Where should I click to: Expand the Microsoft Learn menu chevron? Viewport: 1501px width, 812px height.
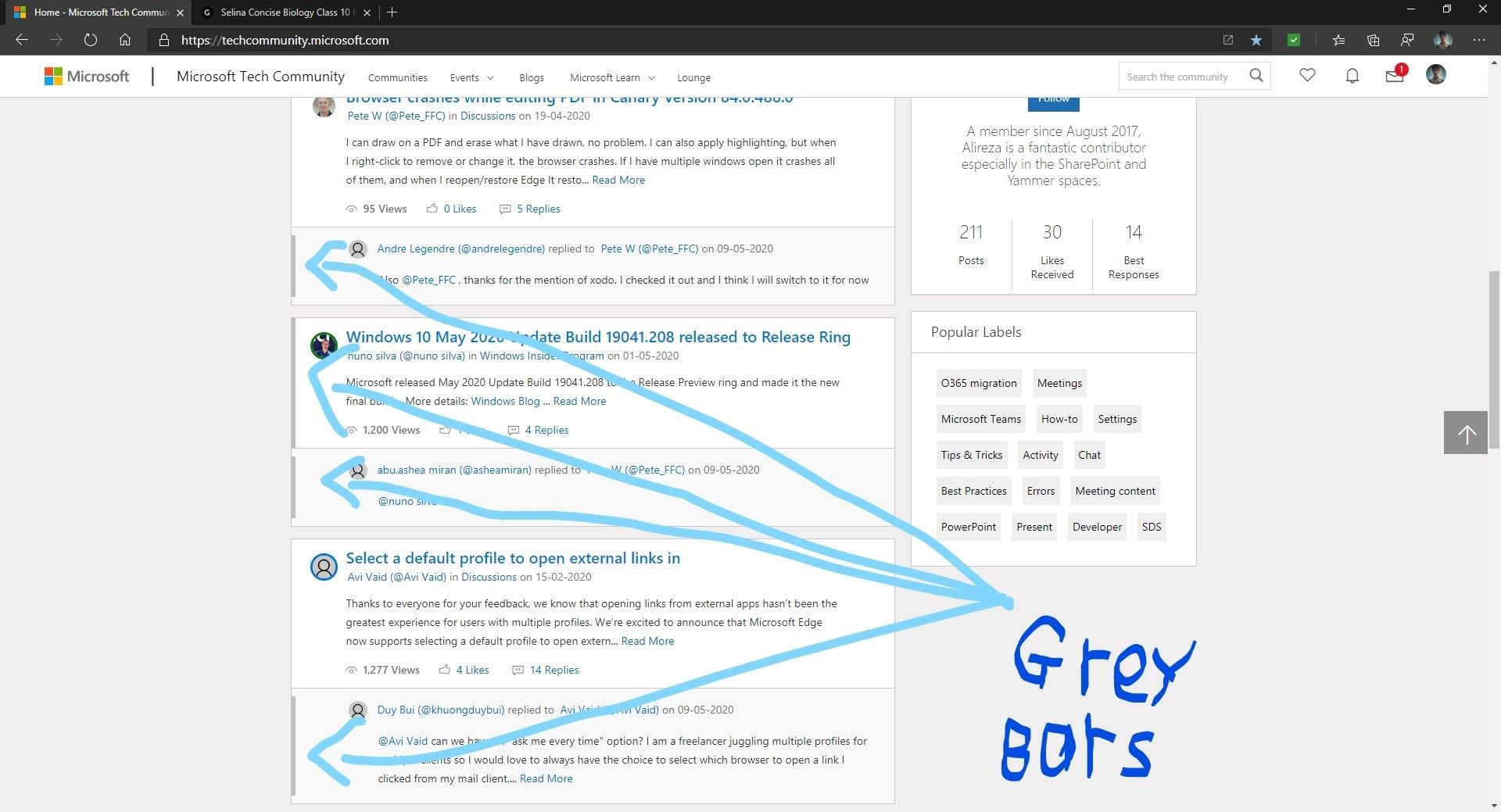coord(651,77)
